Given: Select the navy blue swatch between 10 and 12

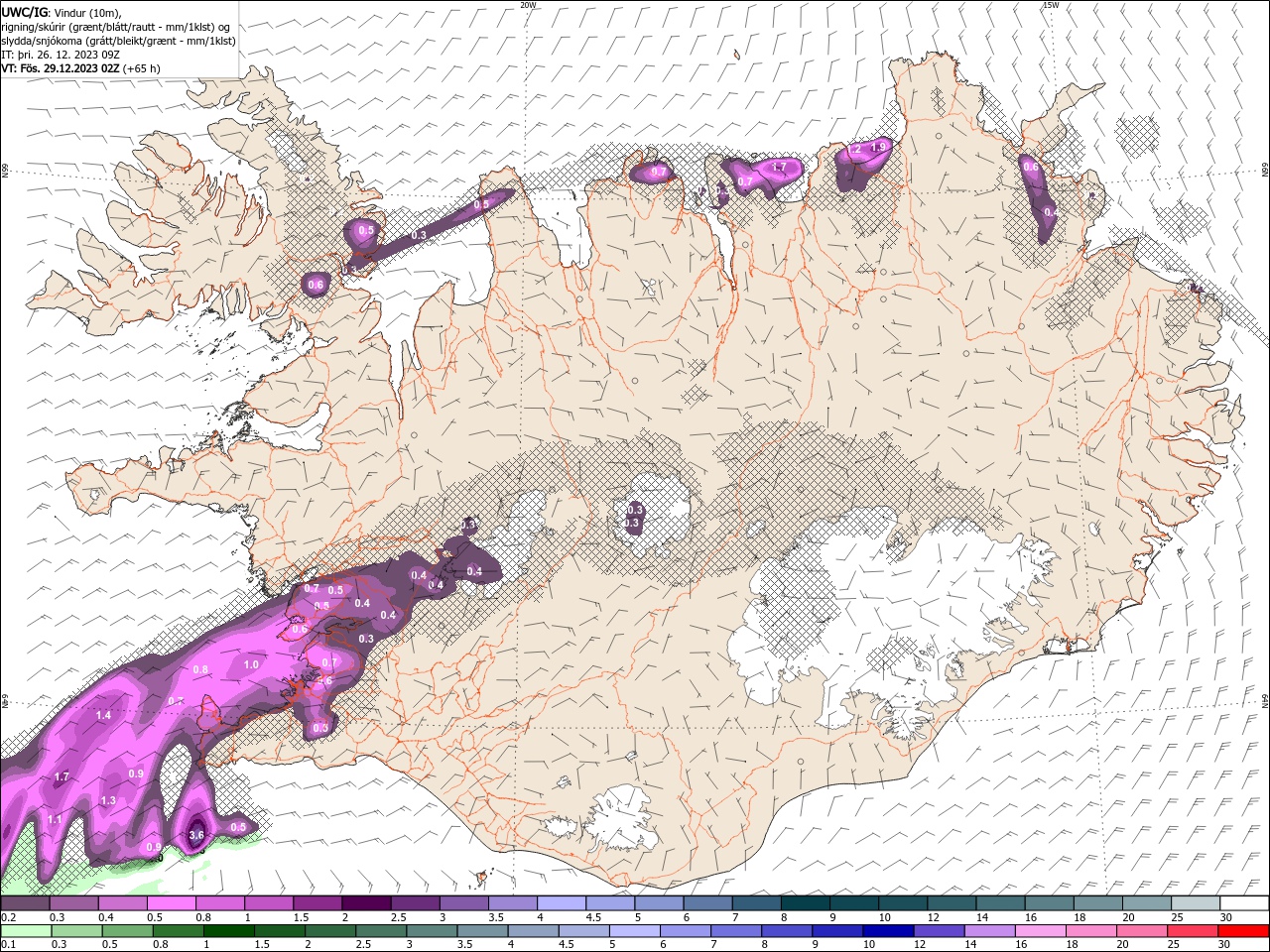Looking at the screenshot, I should point(886,931).
